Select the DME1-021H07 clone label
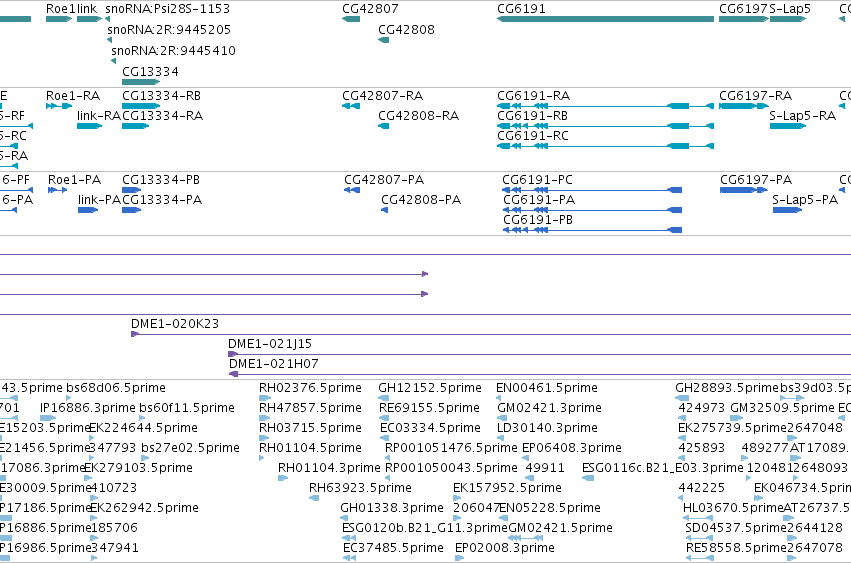 (x=274, y=364)
